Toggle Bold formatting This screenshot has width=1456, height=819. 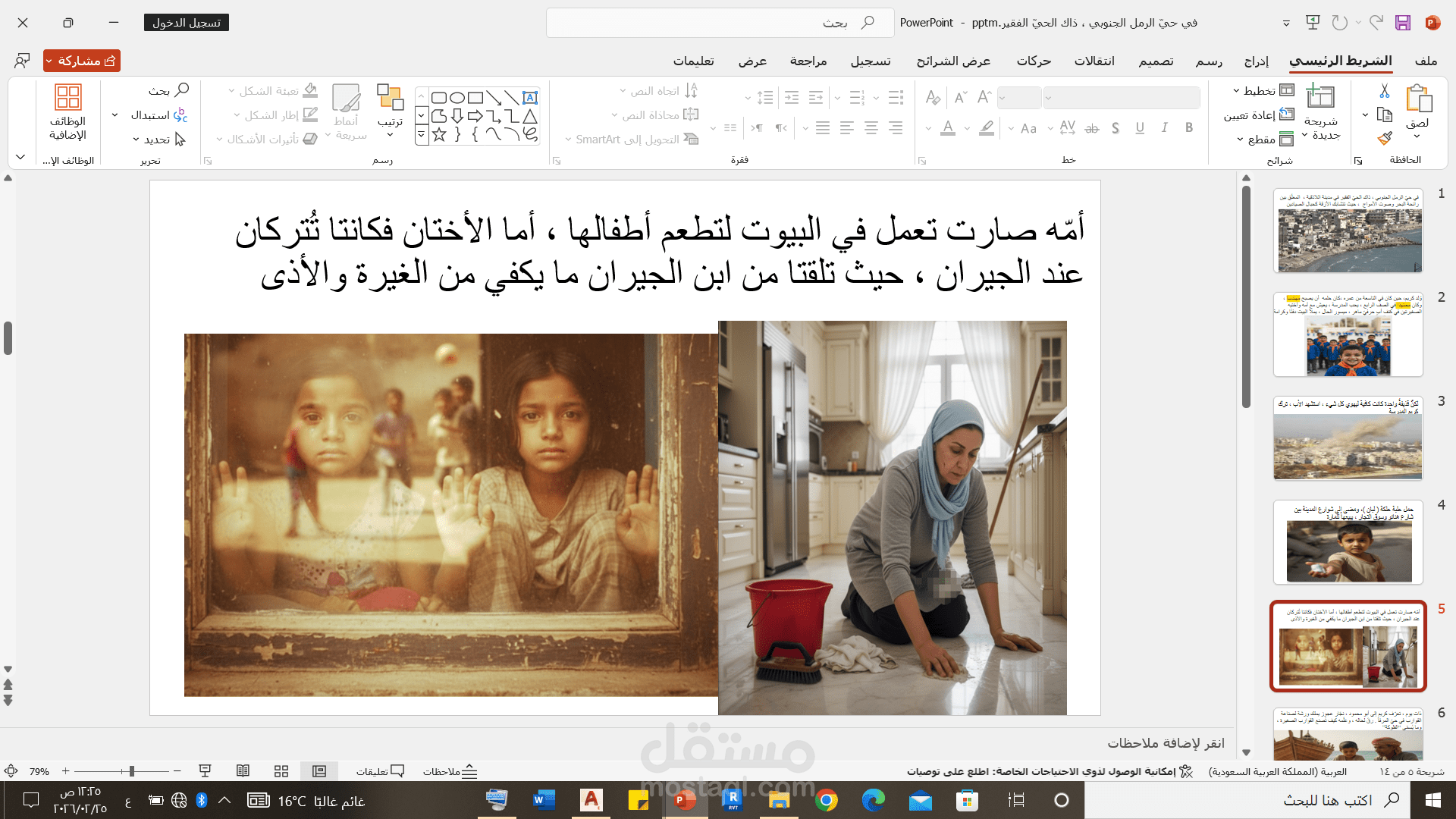pyautogui.click(x=1188, y=128)
